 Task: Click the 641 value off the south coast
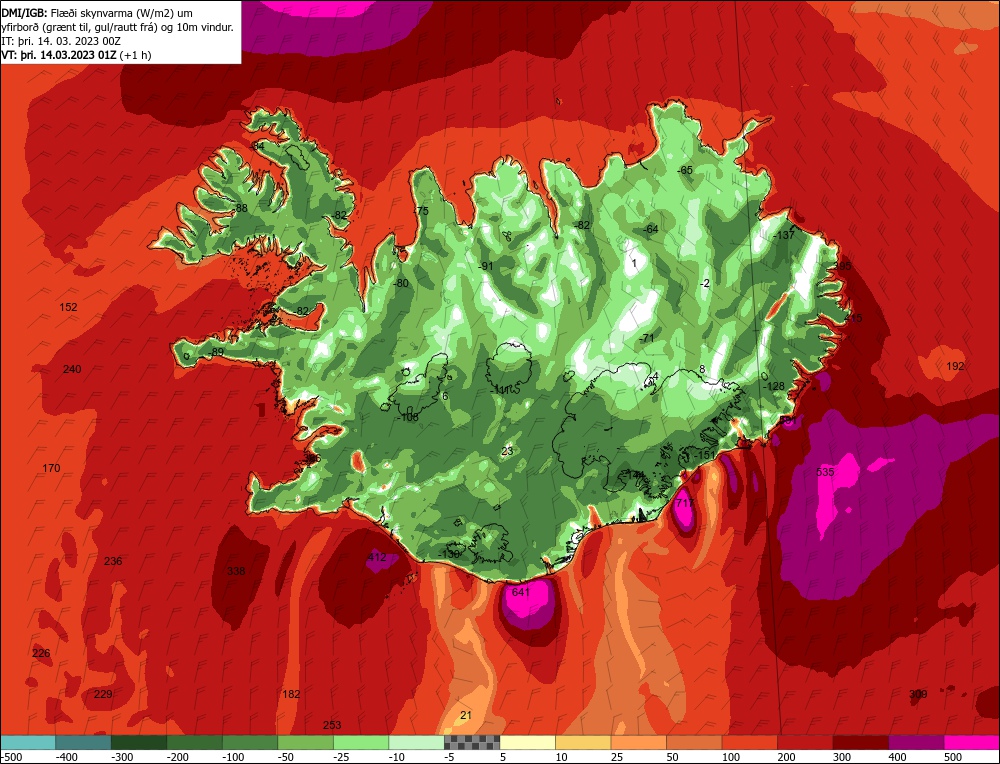pos(521,592)
